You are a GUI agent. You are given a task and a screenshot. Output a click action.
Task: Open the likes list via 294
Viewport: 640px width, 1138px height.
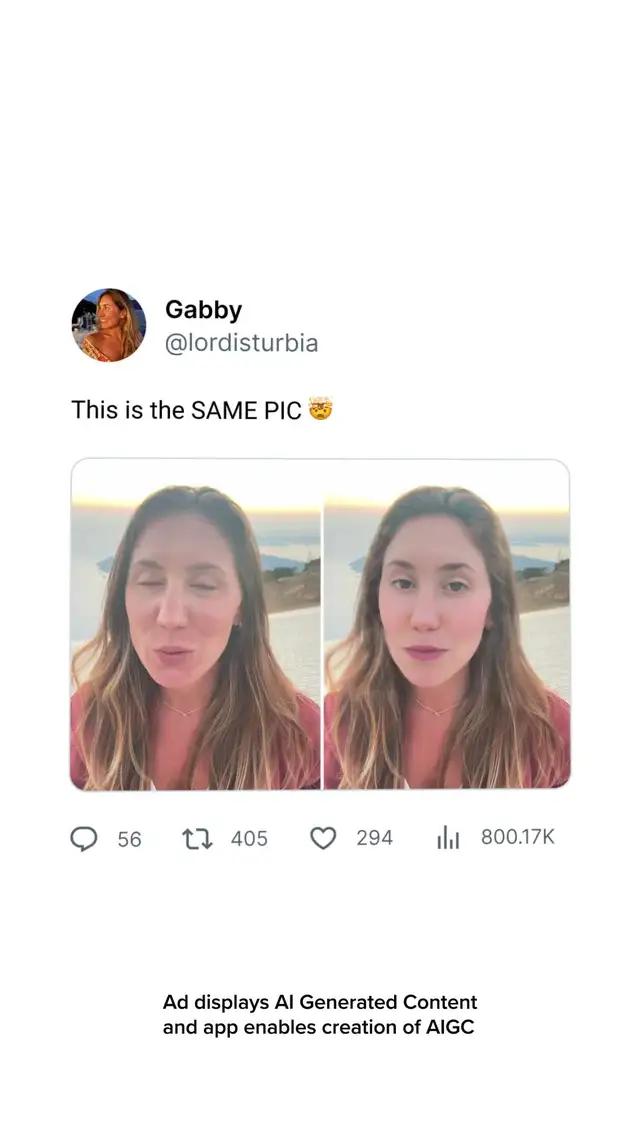pos(374,840)
